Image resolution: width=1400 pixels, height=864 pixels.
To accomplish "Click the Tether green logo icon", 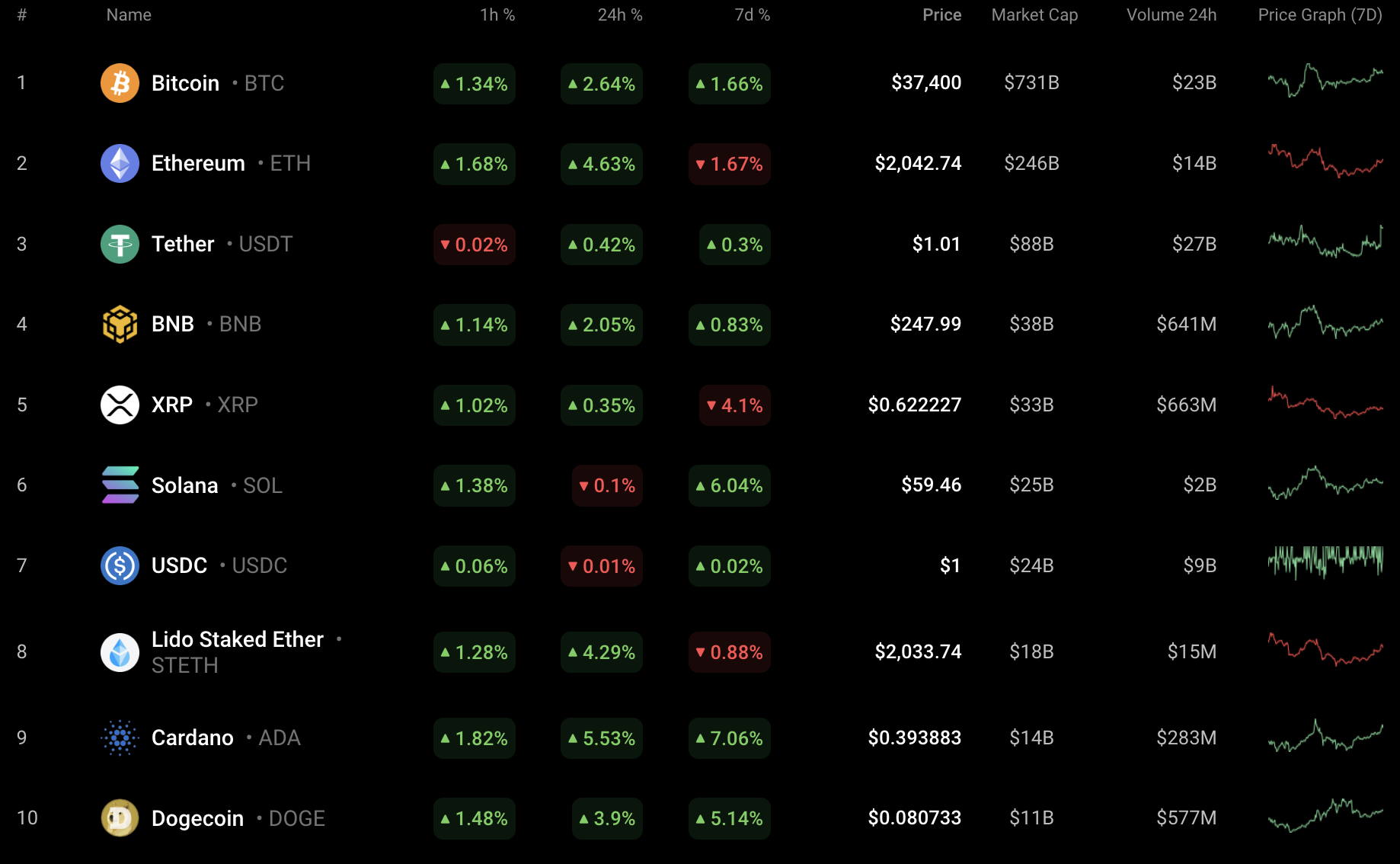I will pyautogui.click(x=120, y=244).
